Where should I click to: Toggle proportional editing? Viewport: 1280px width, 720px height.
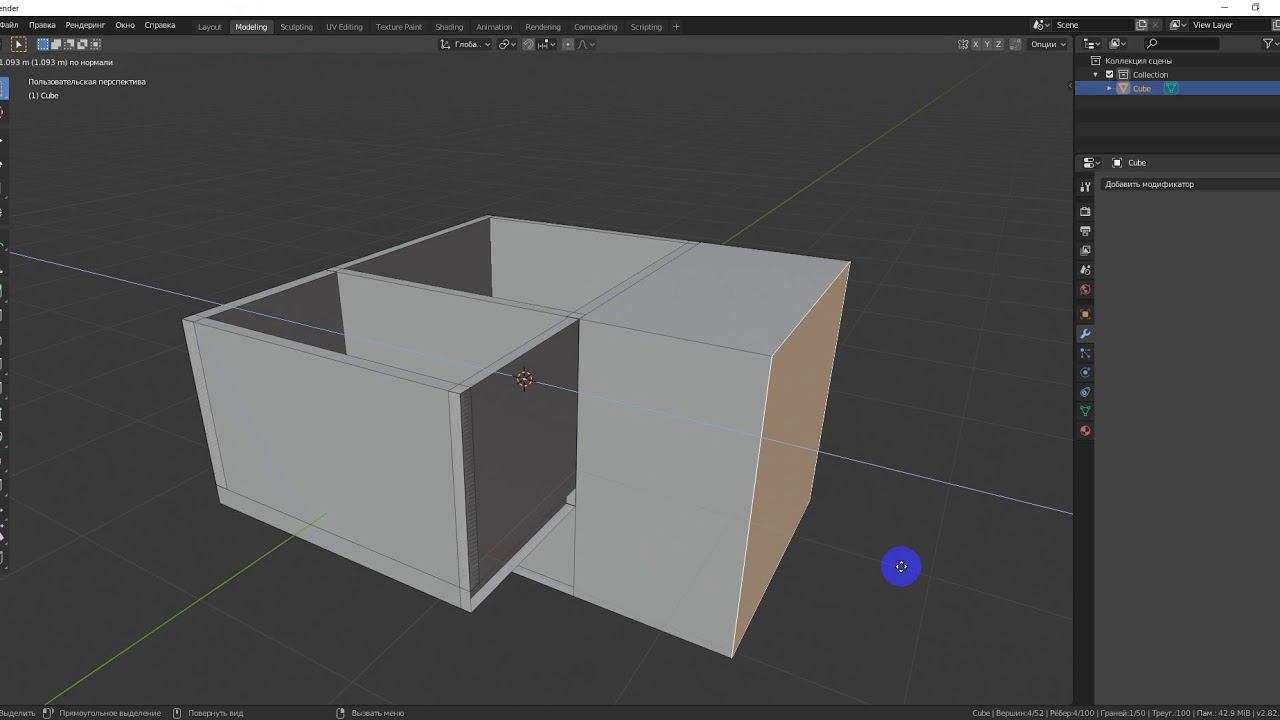pyautogui.click(x=568, y=44)
